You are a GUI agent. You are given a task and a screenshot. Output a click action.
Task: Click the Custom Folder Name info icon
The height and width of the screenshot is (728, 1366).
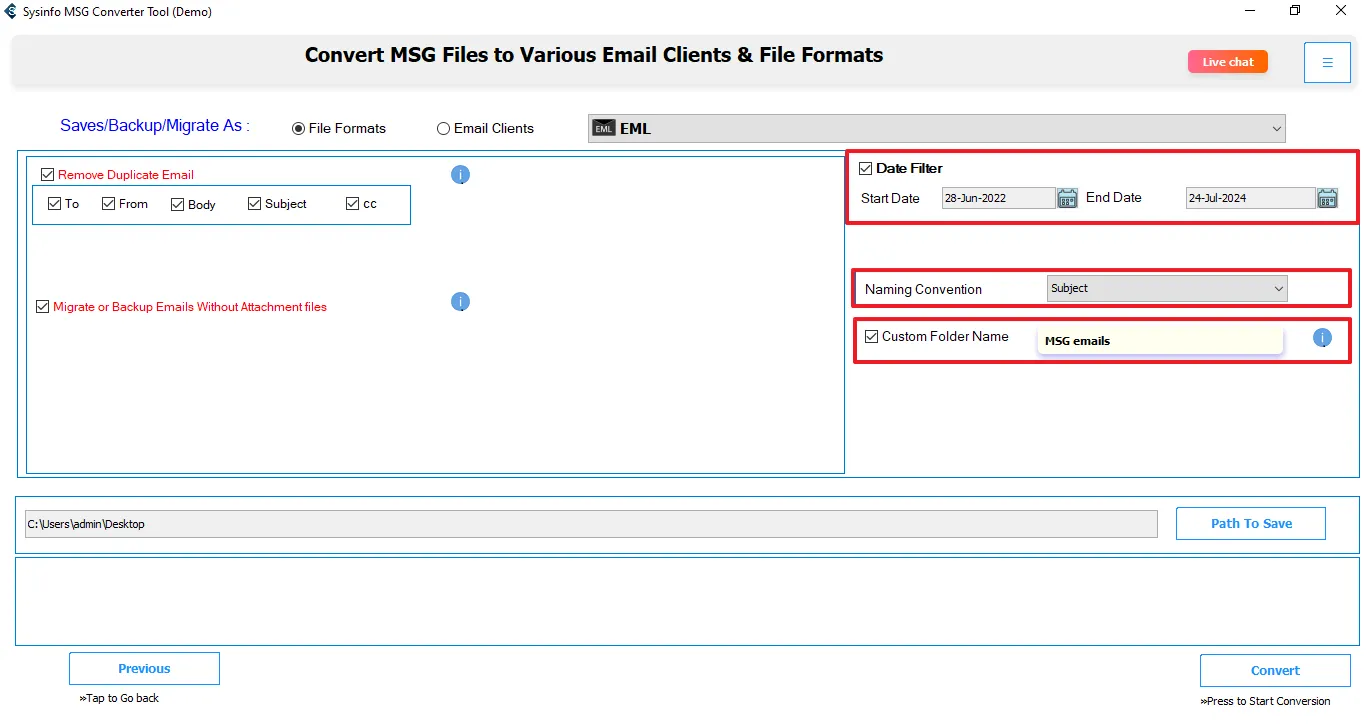(1322, 338)
